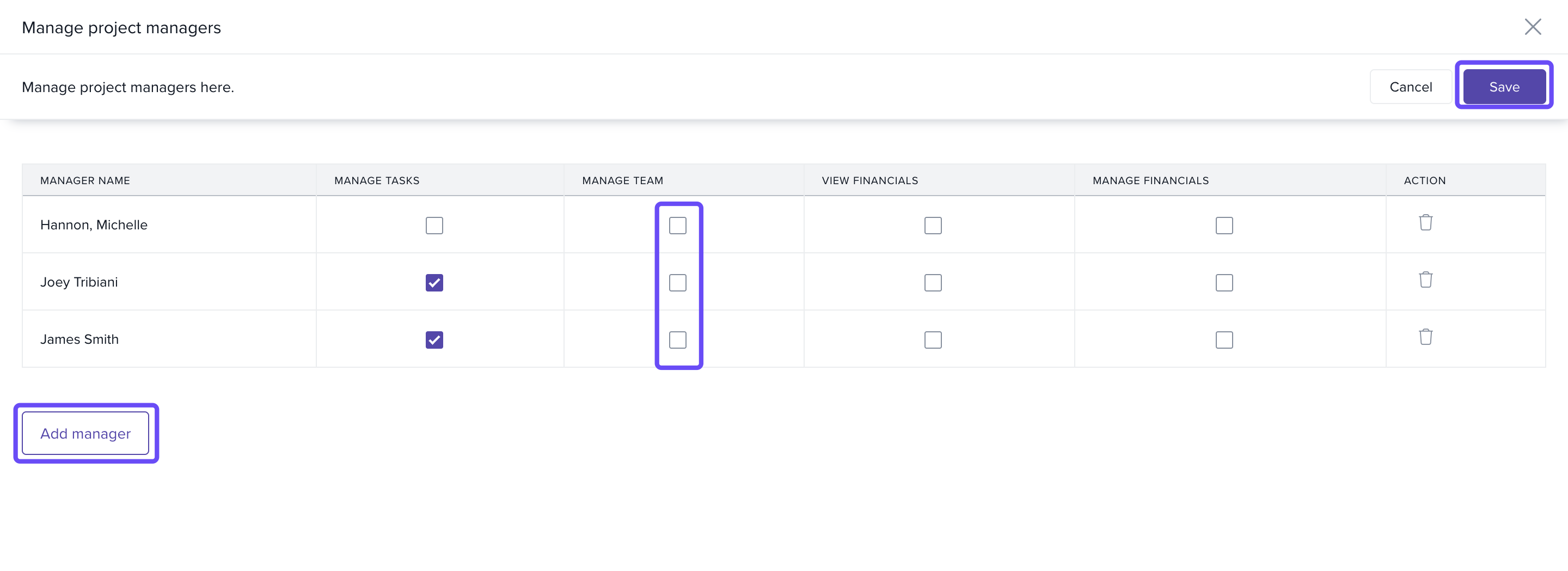This screenshot has width=1568, height=571.
Task: Click the Cancel button
Action: (1410, 87)
